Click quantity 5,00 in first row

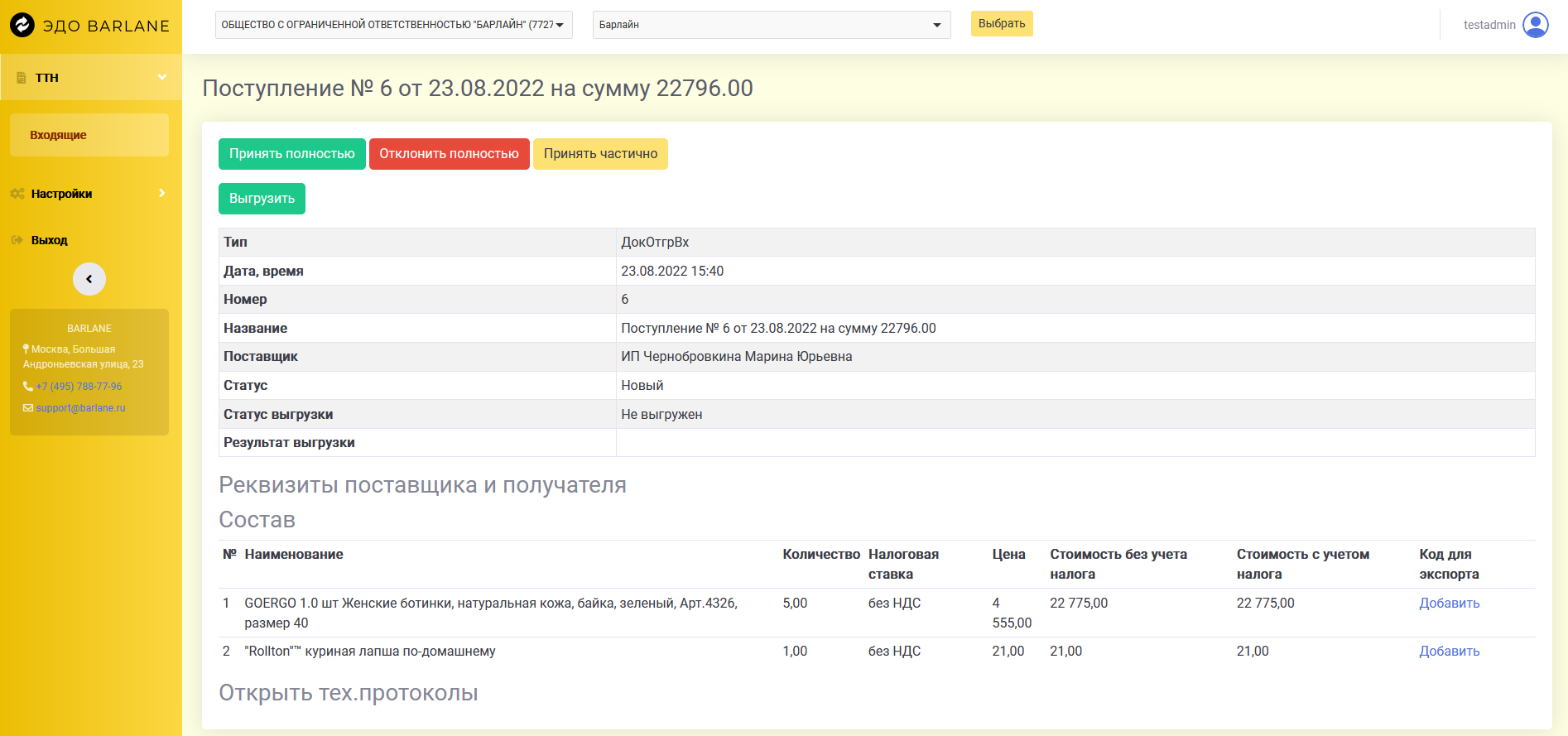click(795, 604)
